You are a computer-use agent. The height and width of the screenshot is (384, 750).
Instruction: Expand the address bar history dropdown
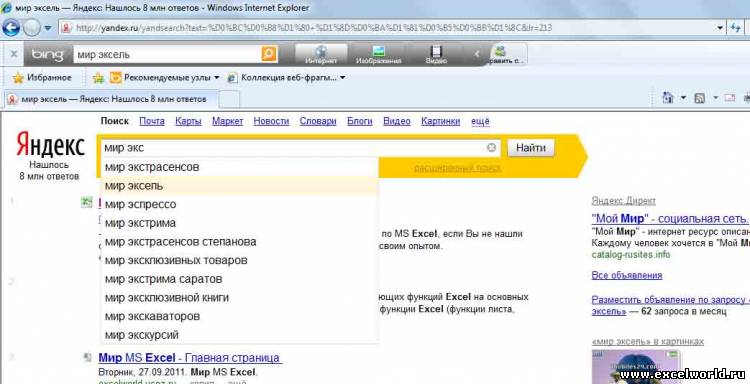(720, 28)
